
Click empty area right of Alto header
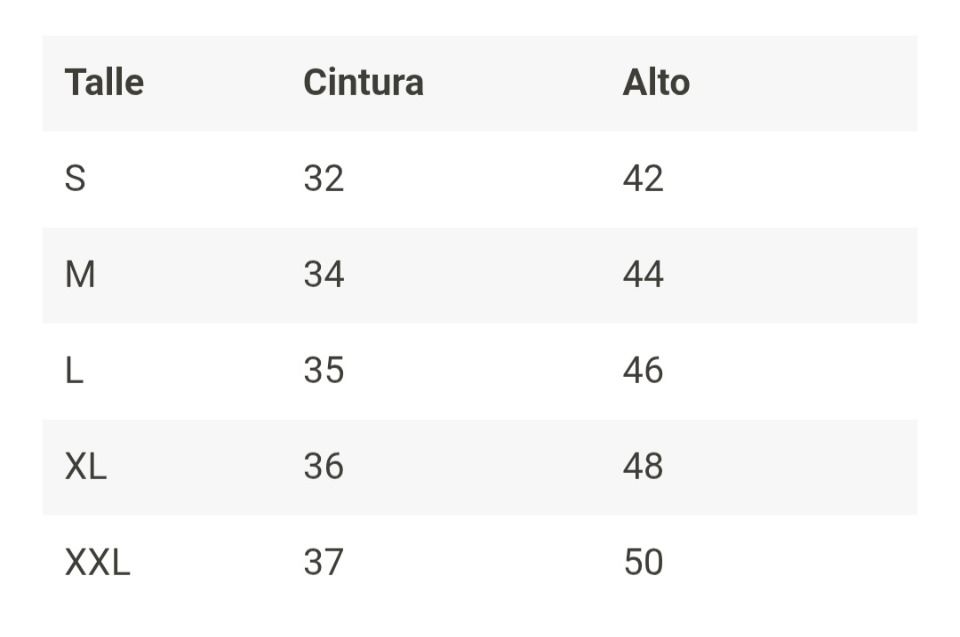[810, 82]
